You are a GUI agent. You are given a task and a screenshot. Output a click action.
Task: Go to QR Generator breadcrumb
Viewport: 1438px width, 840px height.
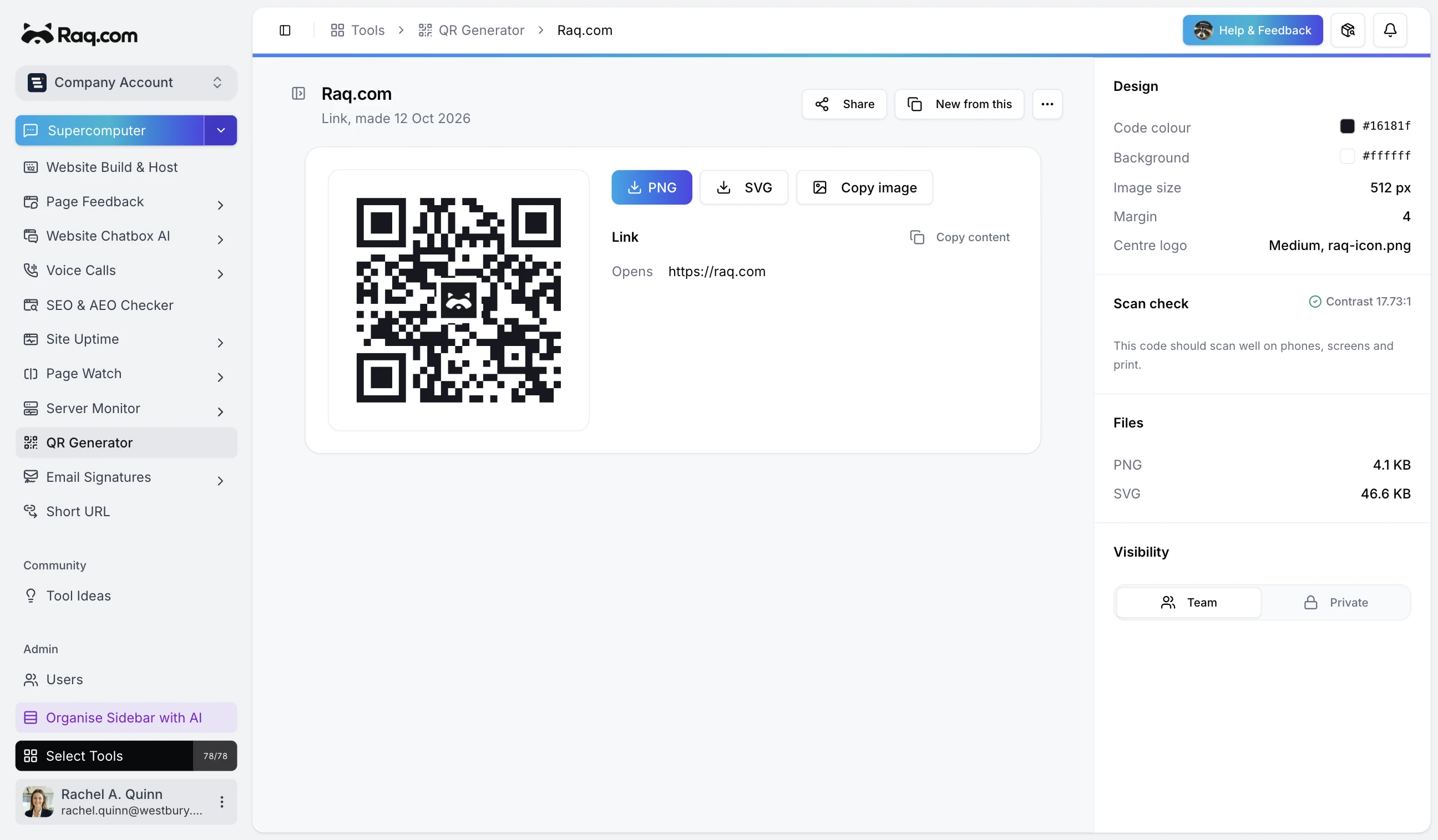pos(472,30)
